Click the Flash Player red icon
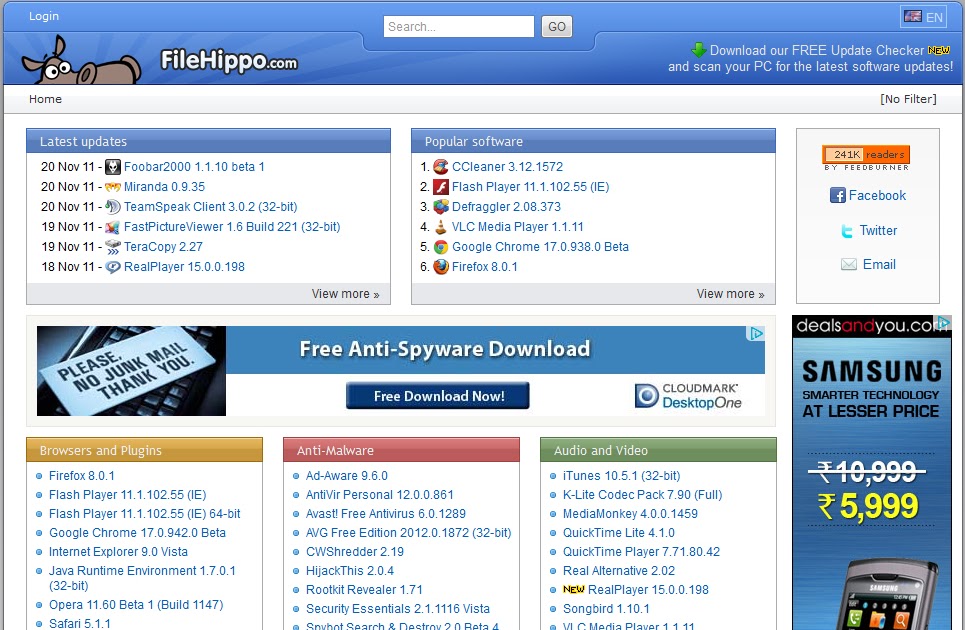965x630 pixels. click(x=441, y=187)
